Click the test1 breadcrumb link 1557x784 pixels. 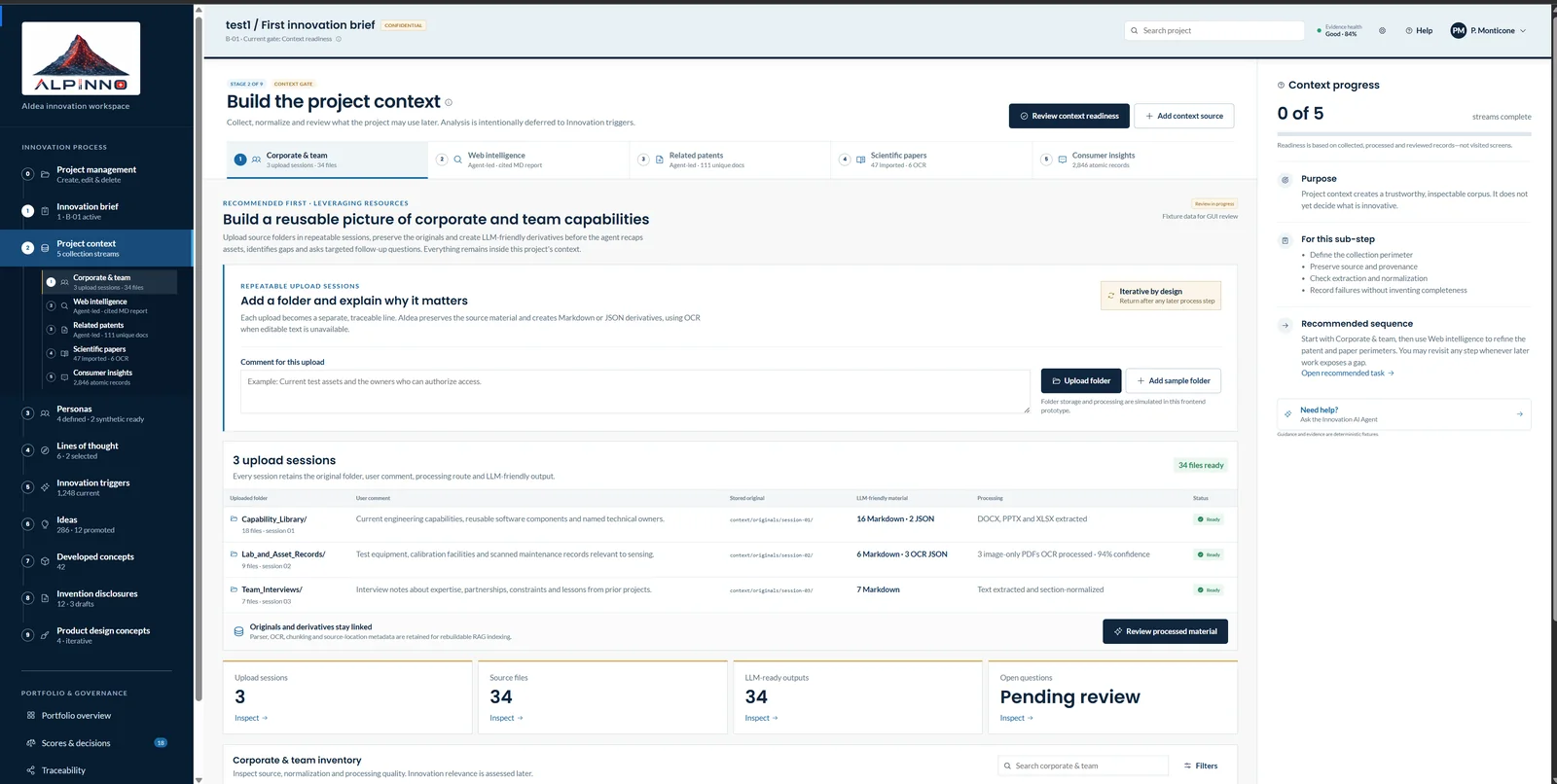click(x=237, y=25)
